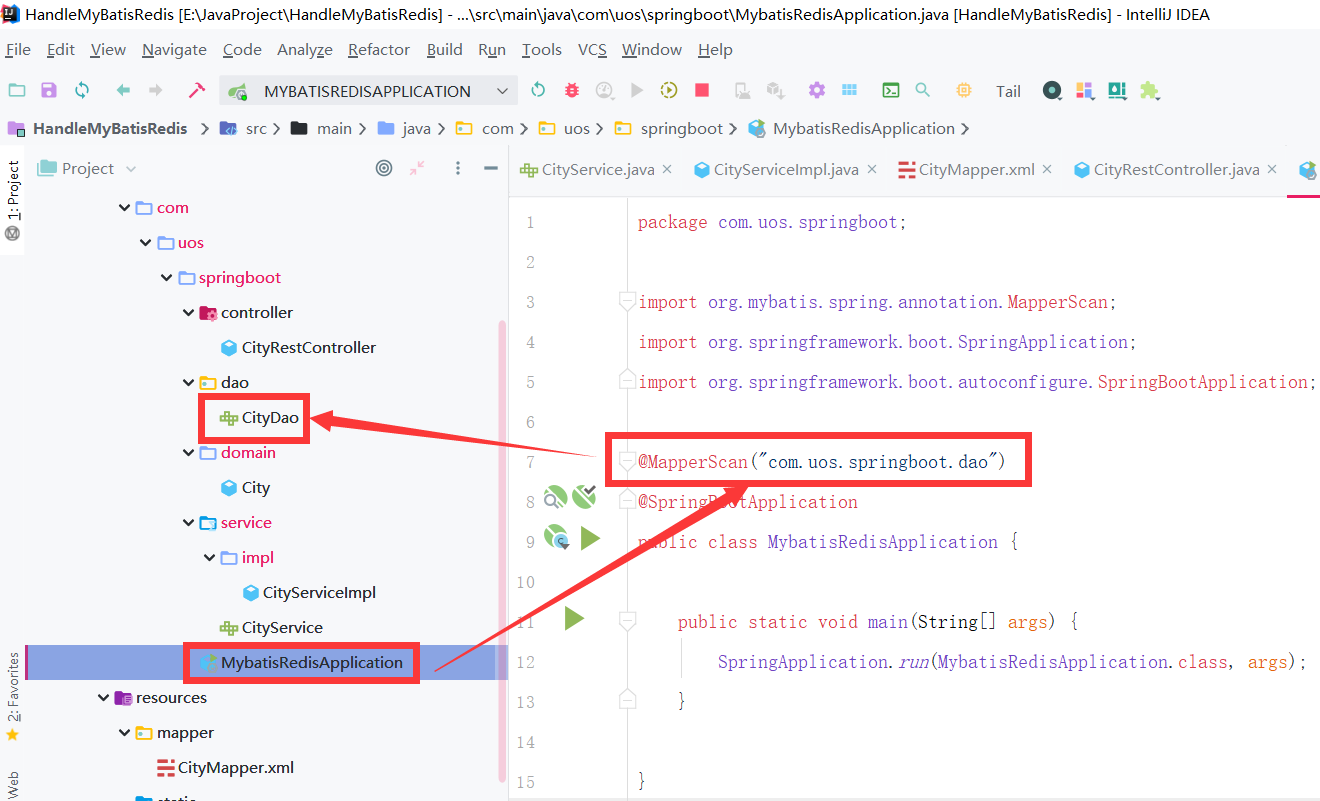
Task: Open Search Everywhere with the magnifier icon
Action: (x=922, y=90)
